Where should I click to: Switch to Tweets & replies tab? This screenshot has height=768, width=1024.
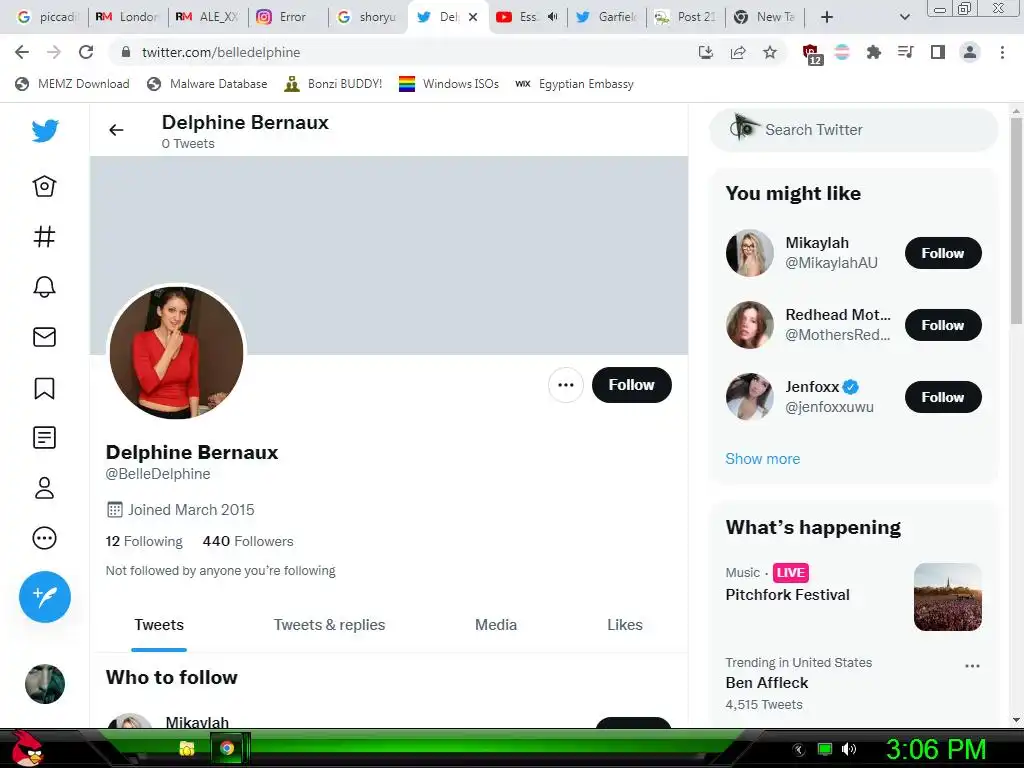pyautogui.click(x=329, y=625)
